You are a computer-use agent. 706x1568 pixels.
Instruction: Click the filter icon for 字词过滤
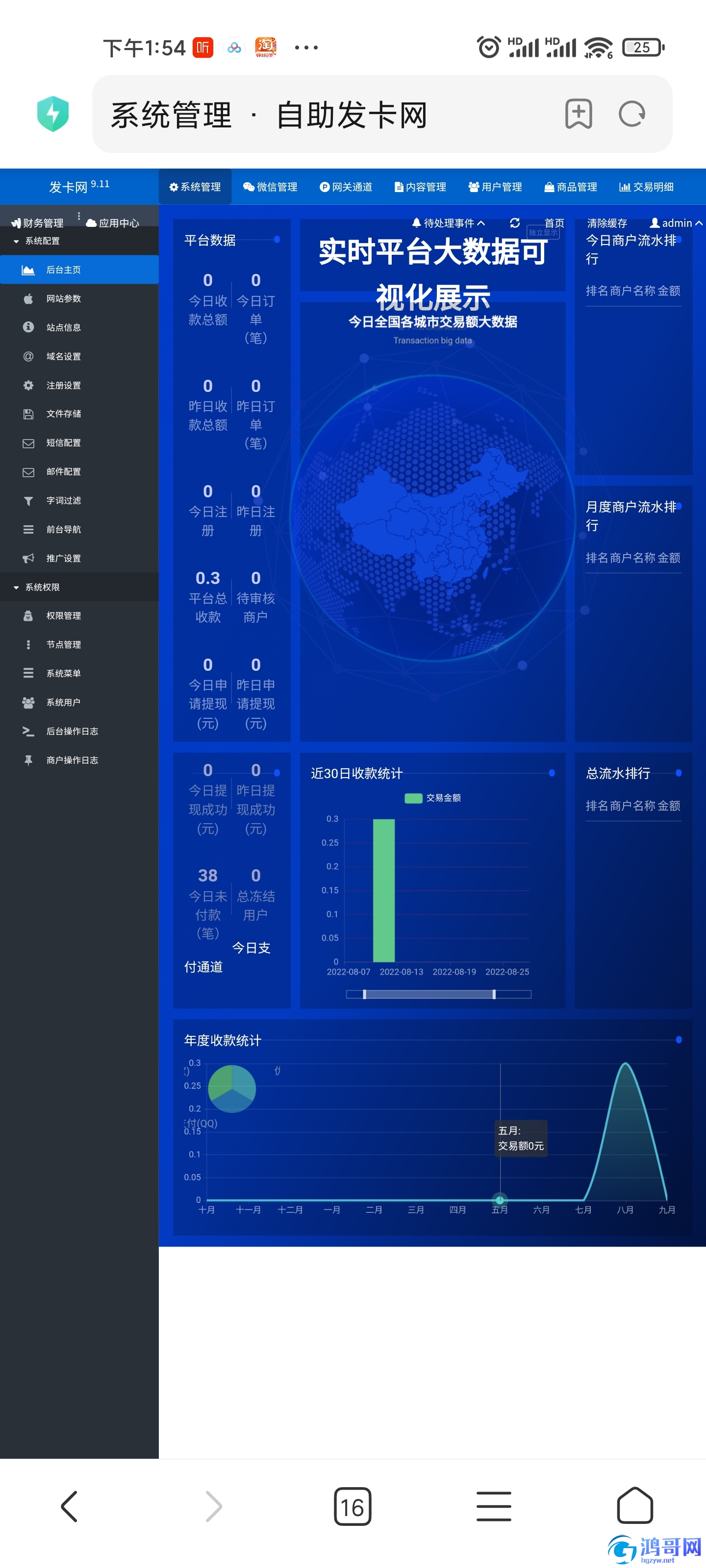click(28, 501)
